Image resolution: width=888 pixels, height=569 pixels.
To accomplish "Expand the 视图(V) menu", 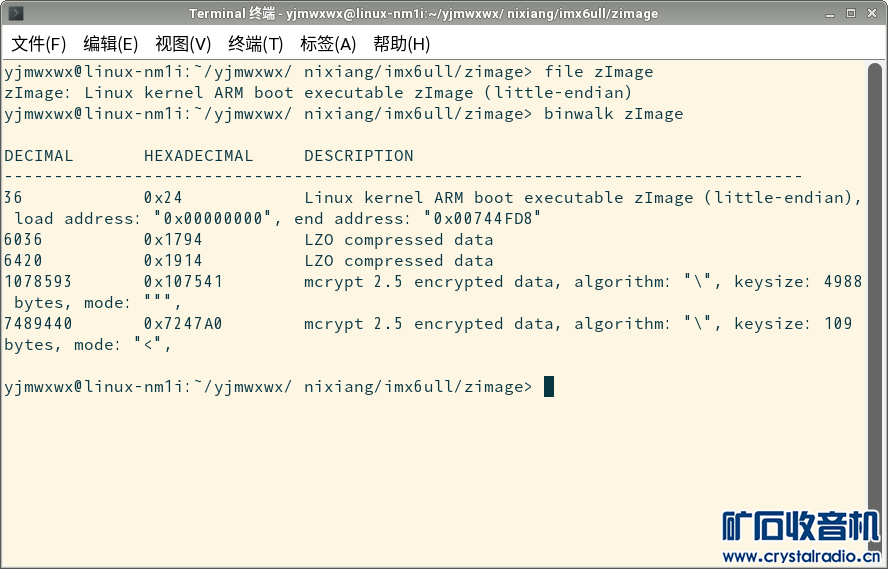I will pyautogui.click(x=183, y=44).
